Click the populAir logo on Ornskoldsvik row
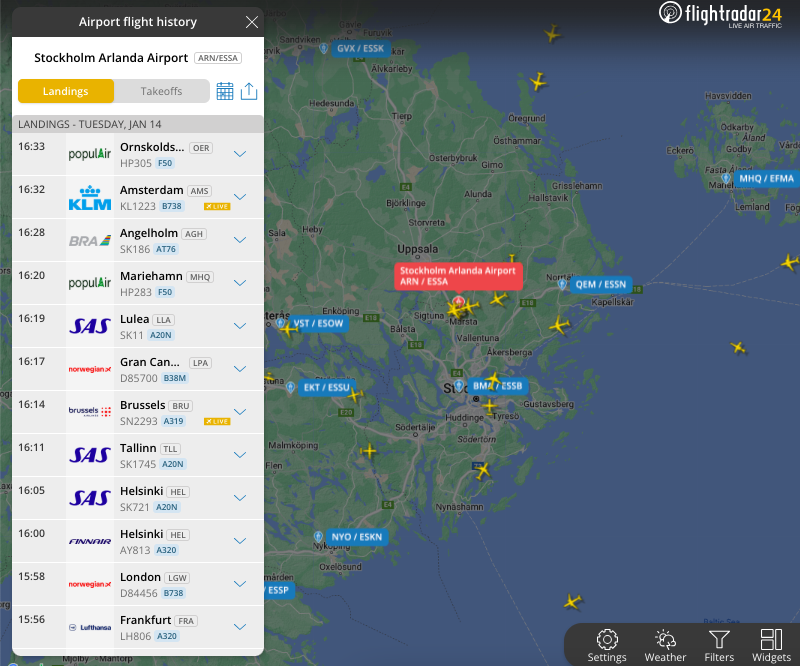 [x=90, y=154]
